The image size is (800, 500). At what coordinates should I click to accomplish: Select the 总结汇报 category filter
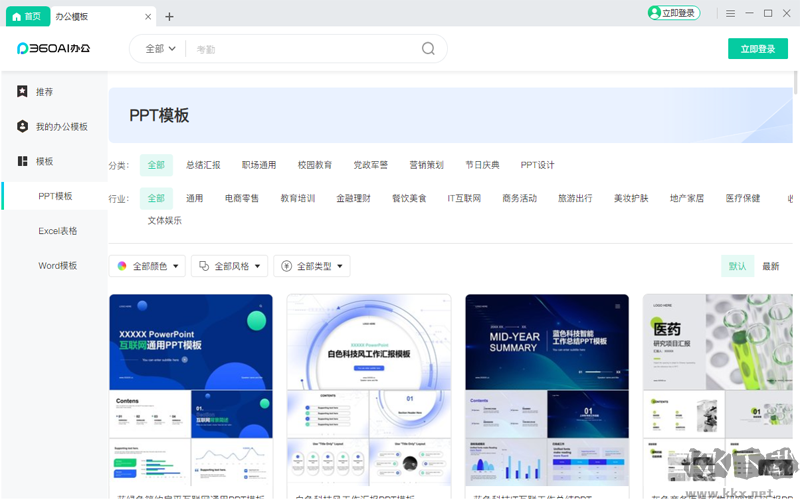203,165
